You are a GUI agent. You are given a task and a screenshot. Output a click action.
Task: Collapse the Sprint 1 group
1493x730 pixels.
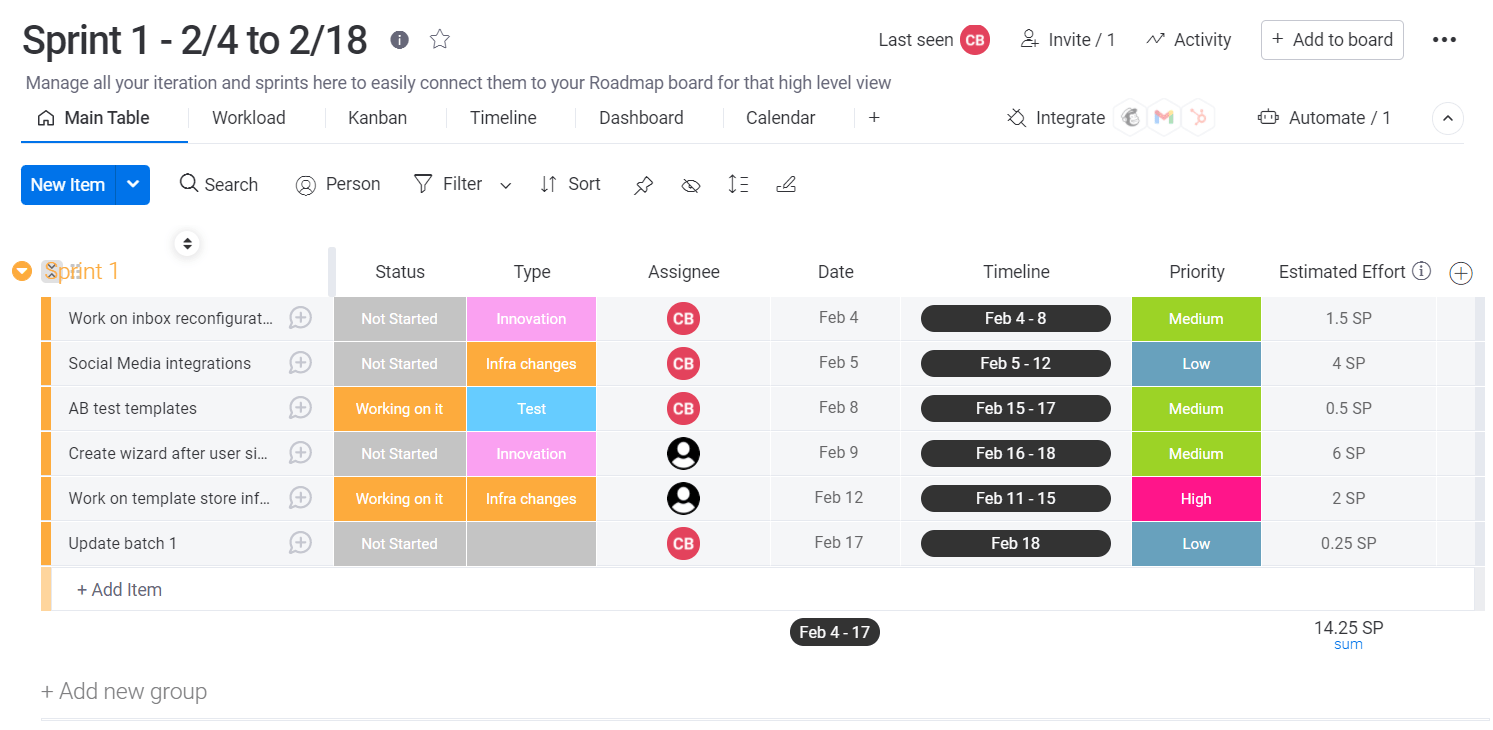(x=21, y=271)
